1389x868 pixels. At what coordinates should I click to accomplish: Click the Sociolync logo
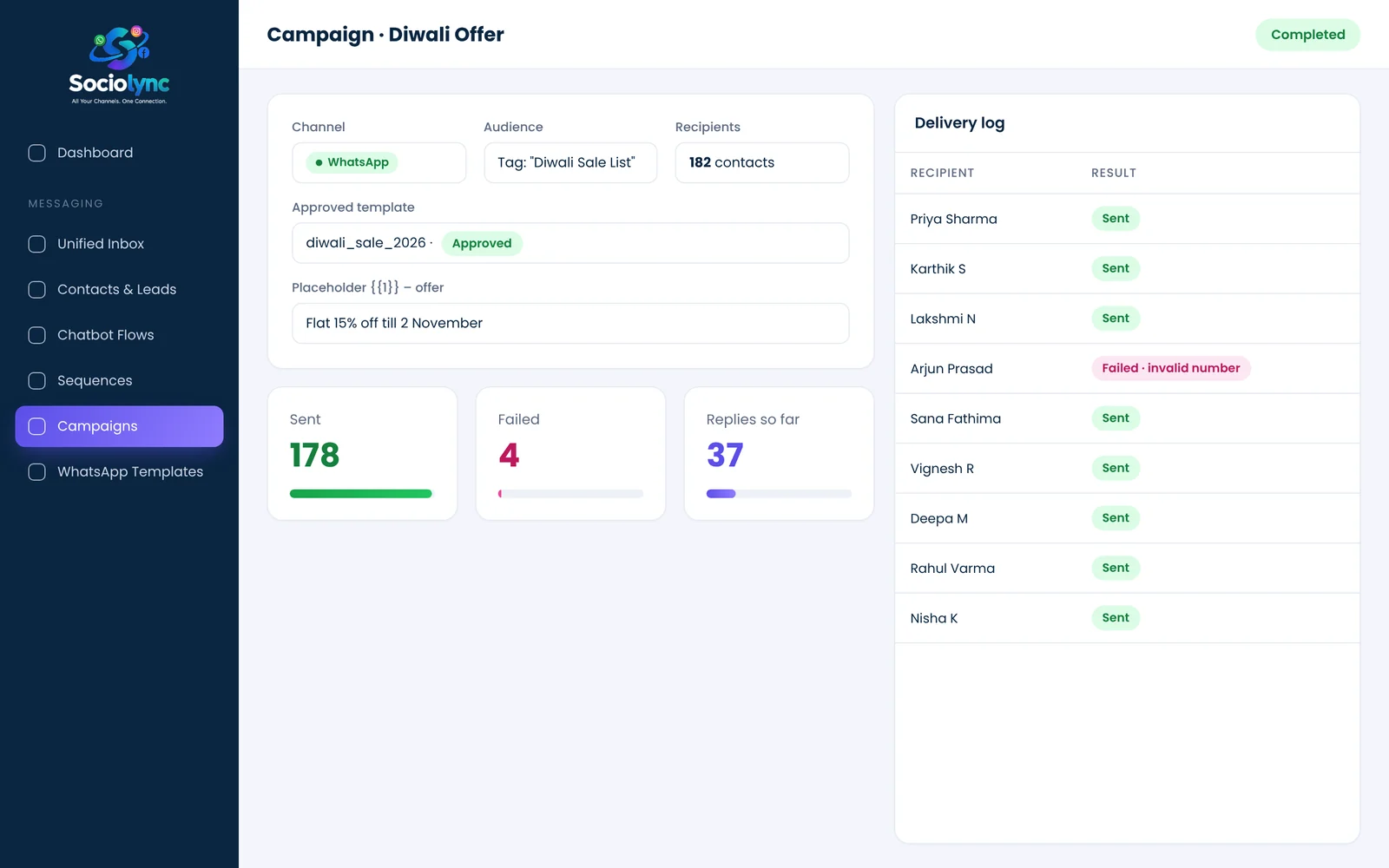tap(119, 64)
